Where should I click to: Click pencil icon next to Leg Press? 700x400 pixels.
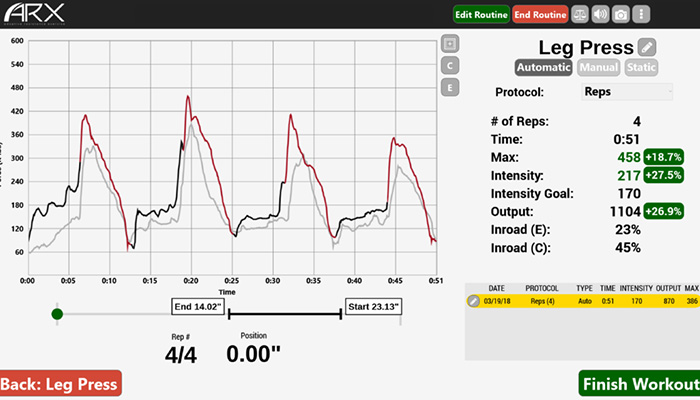[647, 47]
